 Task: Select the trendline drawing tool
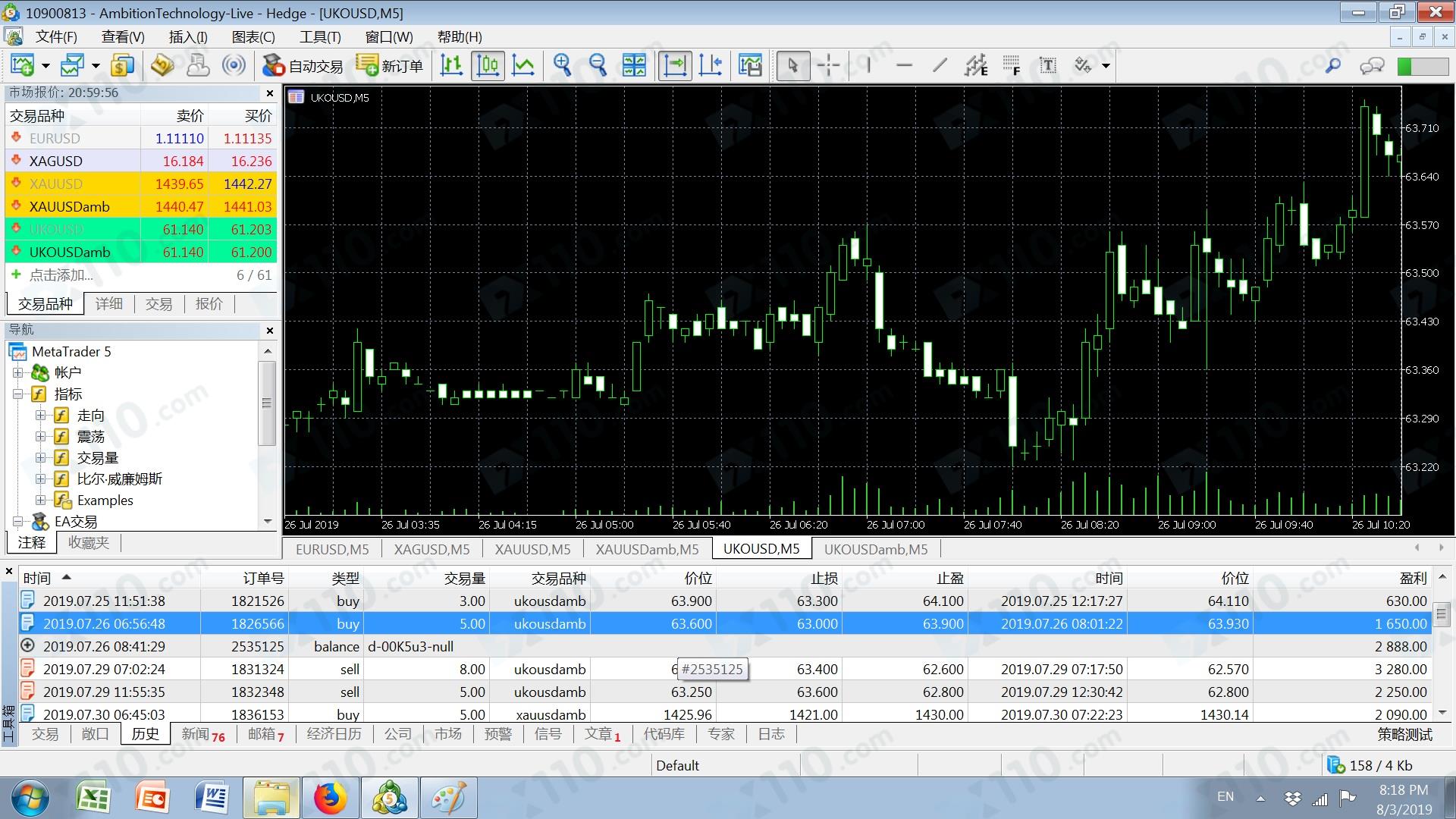(940, 66)
